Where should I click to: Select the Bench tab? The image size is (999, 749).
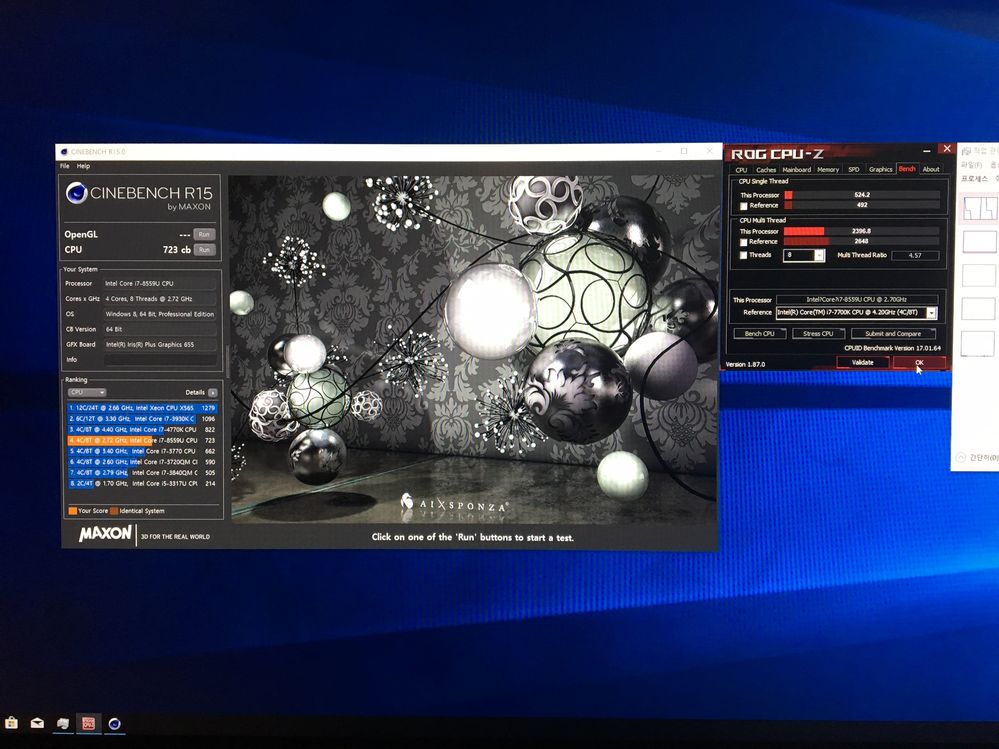tap(907, 169)
